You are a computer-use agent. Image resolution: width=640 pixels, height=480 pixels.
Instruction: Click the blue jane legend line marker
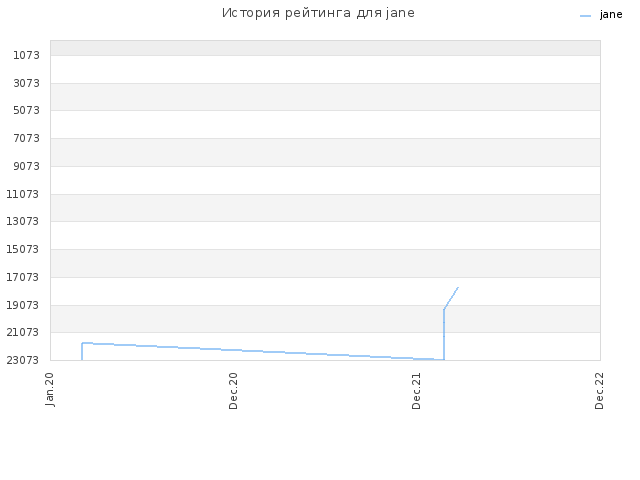coord(585,16)
